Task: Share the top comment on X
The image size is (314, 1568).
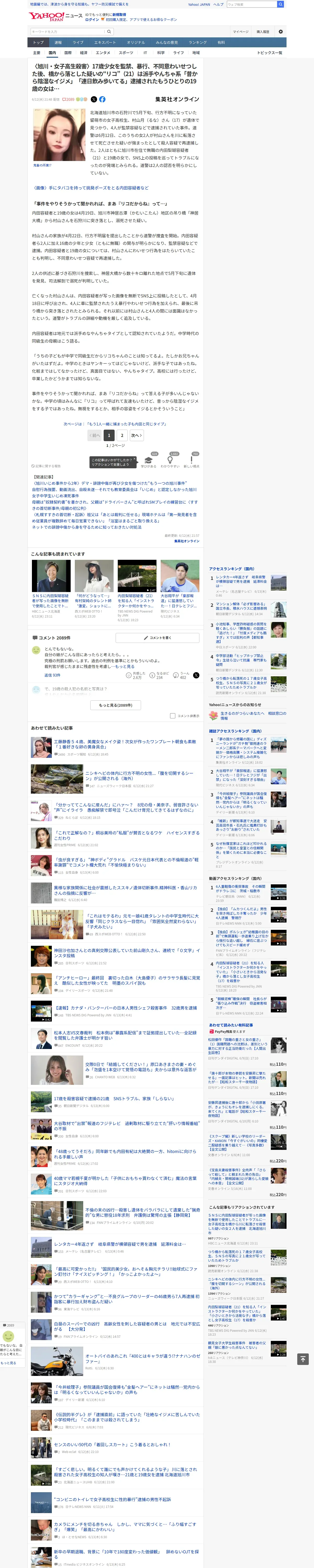Action: (196, 675)
